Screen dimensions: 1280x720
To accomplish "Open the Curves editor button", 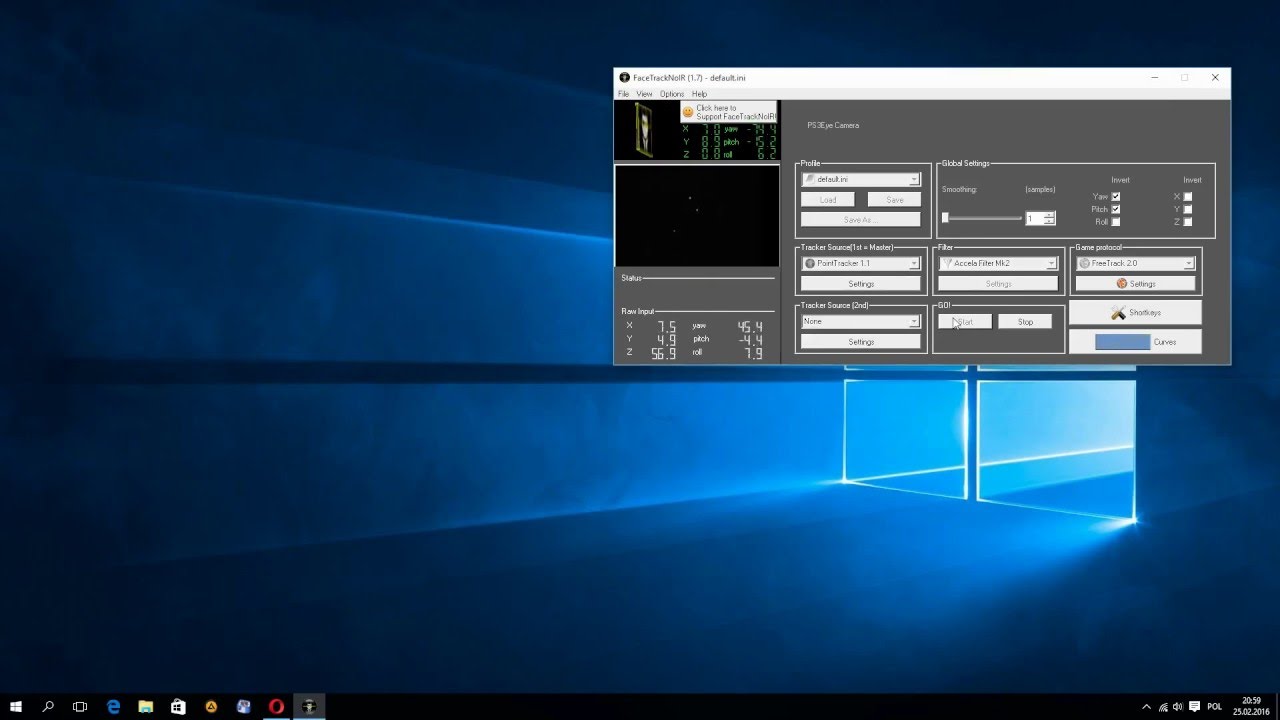I will coord(1135,342).
